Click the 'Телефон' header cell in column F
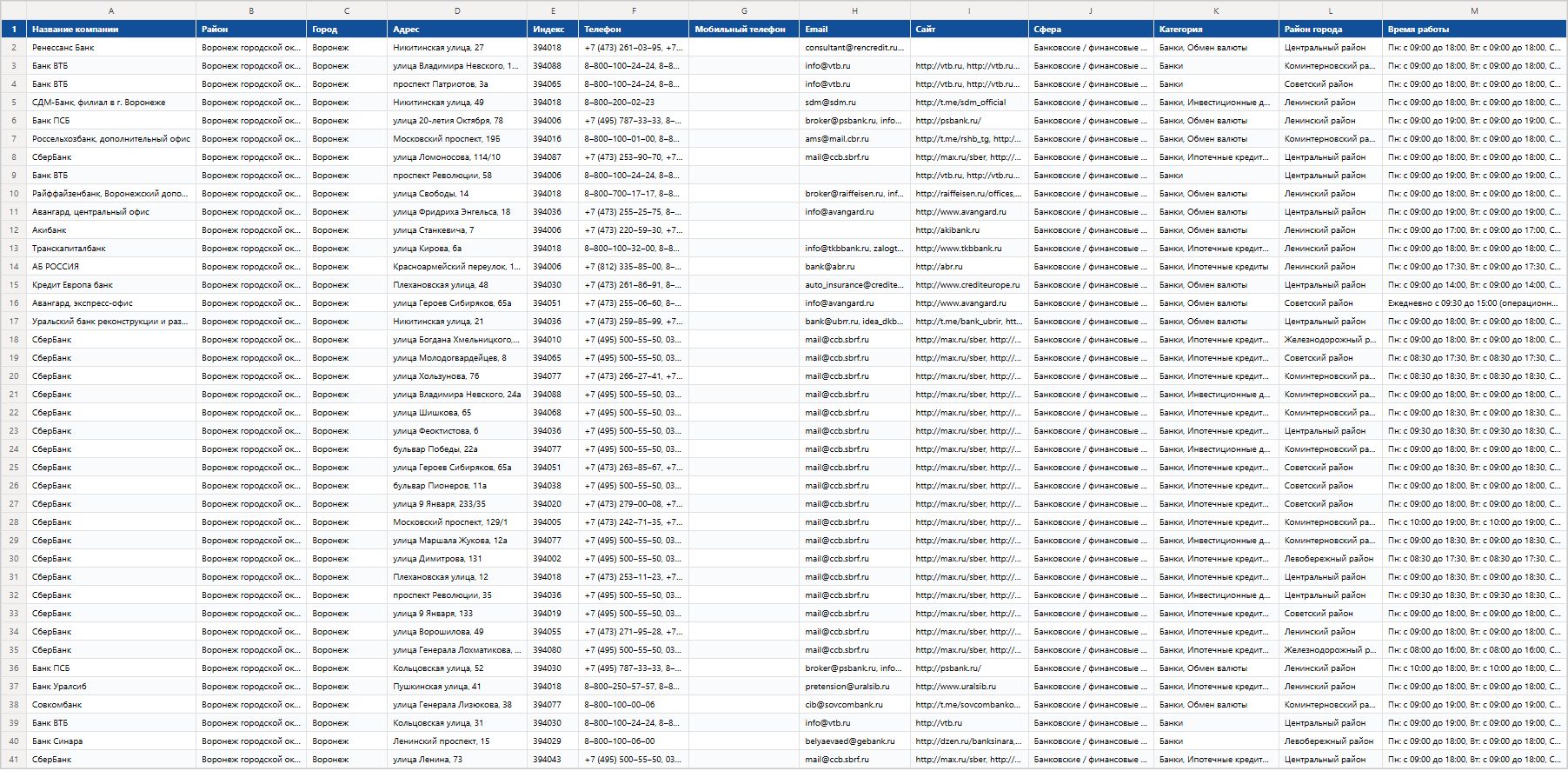 click(x=634, y=29)
